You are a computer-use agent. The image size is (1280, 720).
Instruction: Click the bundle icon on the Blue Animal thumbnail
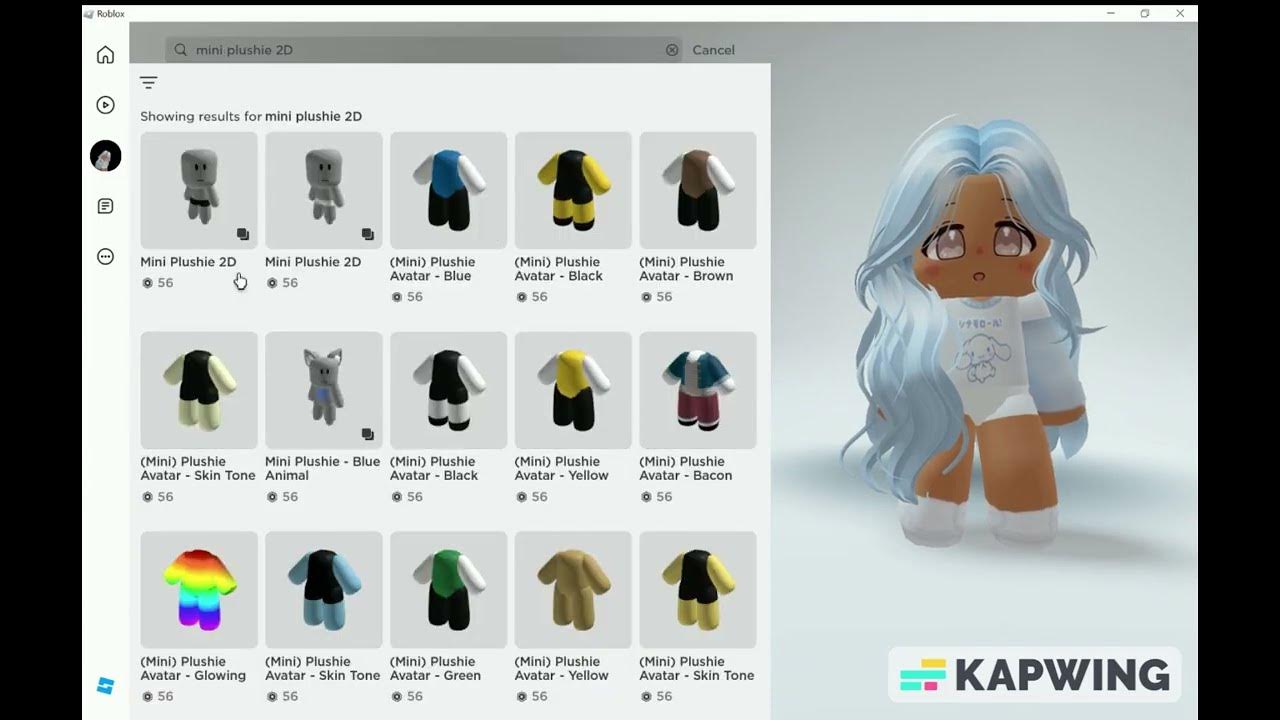pos(367,434)
